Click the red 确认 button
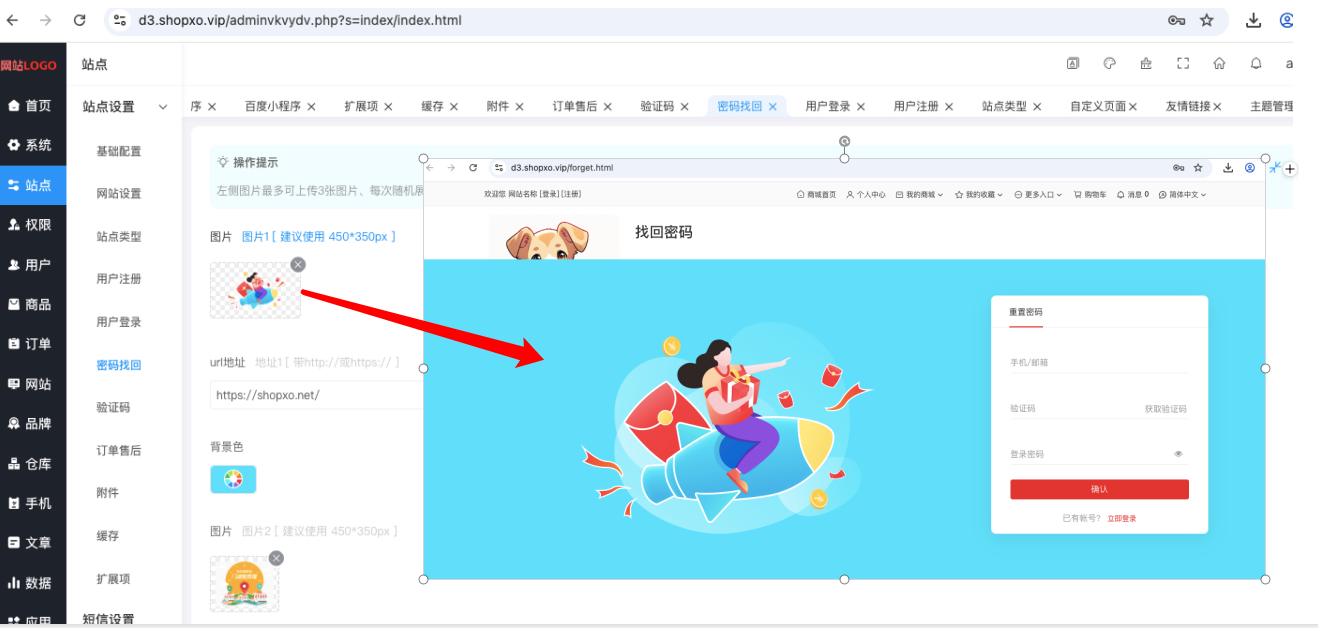The height and width of the screenshot is (628, 1318). click(1099, 489)
